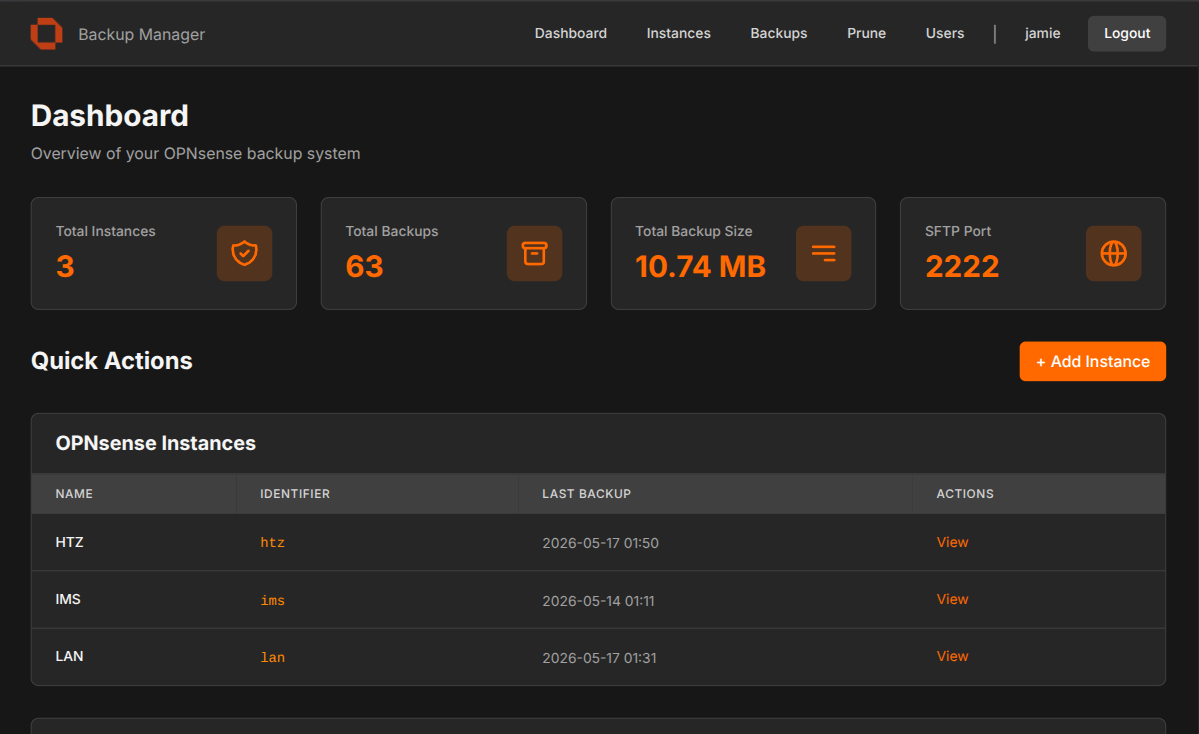The height and width of the screenshot is (734, 1199).
Task: Go to the Instances page
Action: (x=678, y=34)
